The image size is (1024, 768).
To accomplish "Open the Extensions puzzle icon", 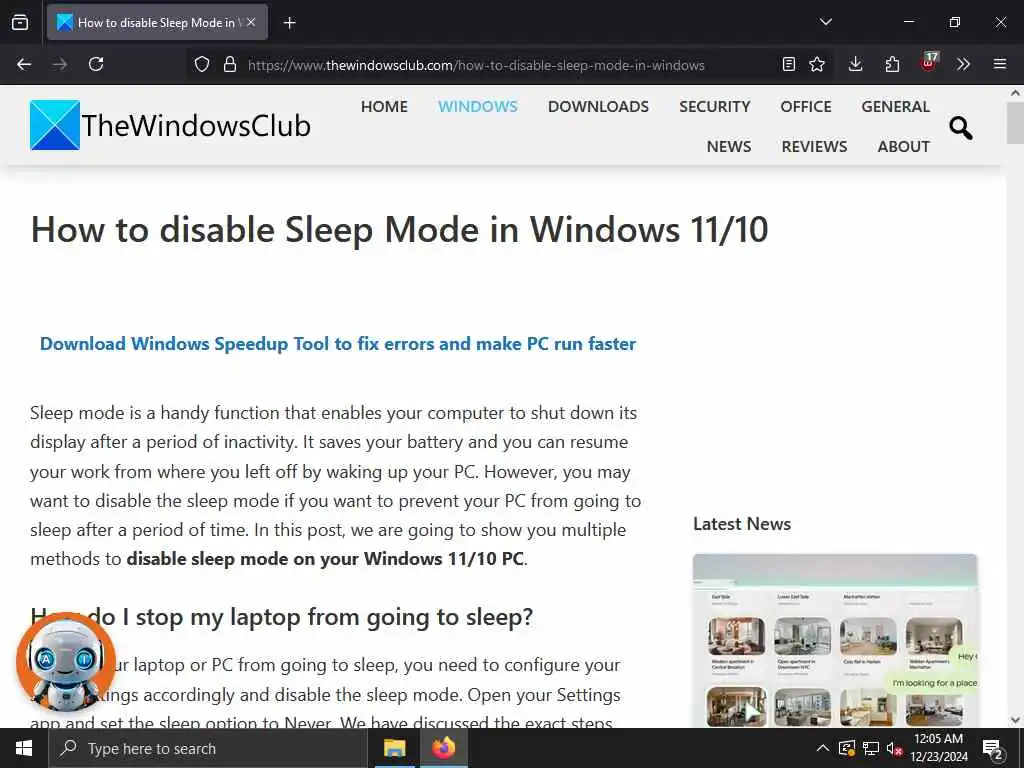I will [x=892, y=64].
